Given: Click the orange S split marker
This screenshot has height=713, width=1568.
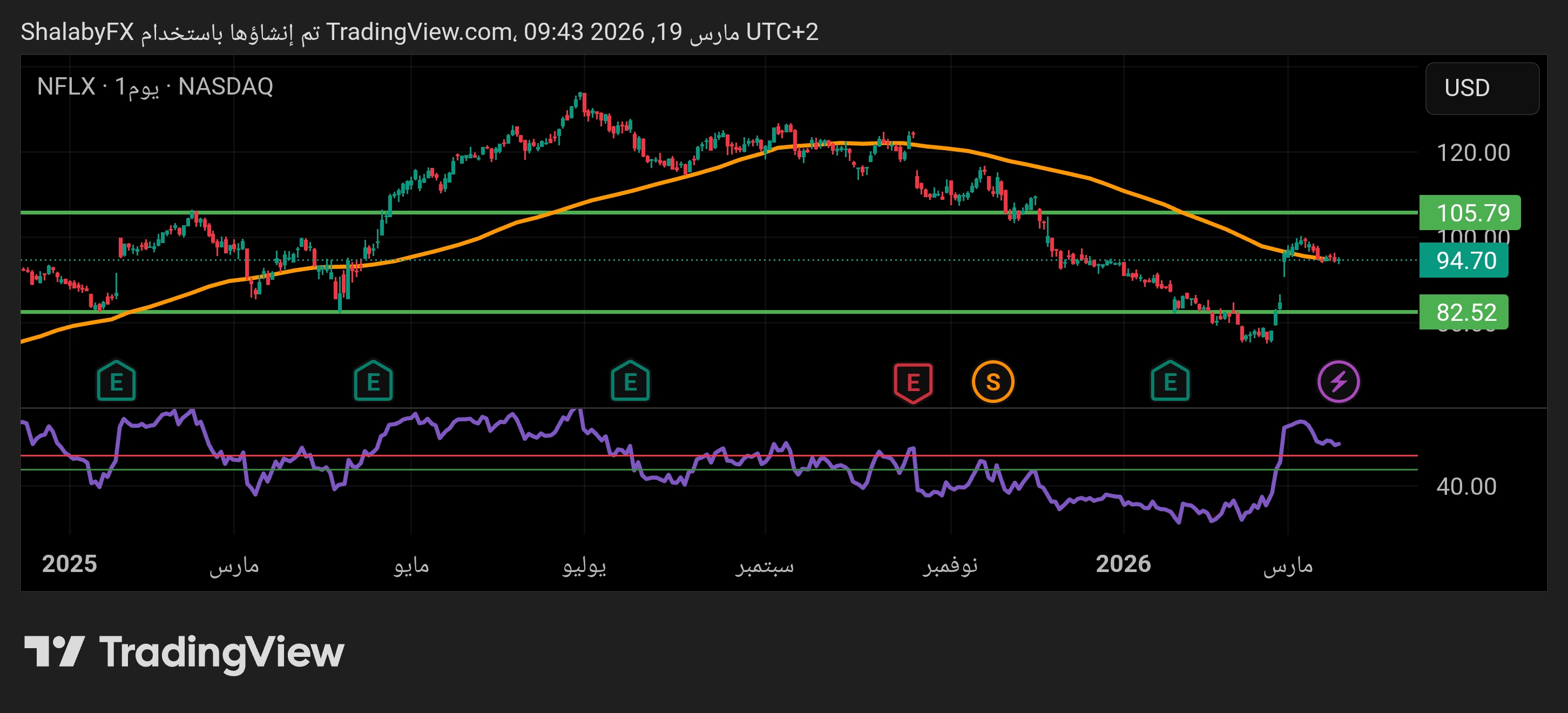Looking at the screenshot, I should pos(992,382).
